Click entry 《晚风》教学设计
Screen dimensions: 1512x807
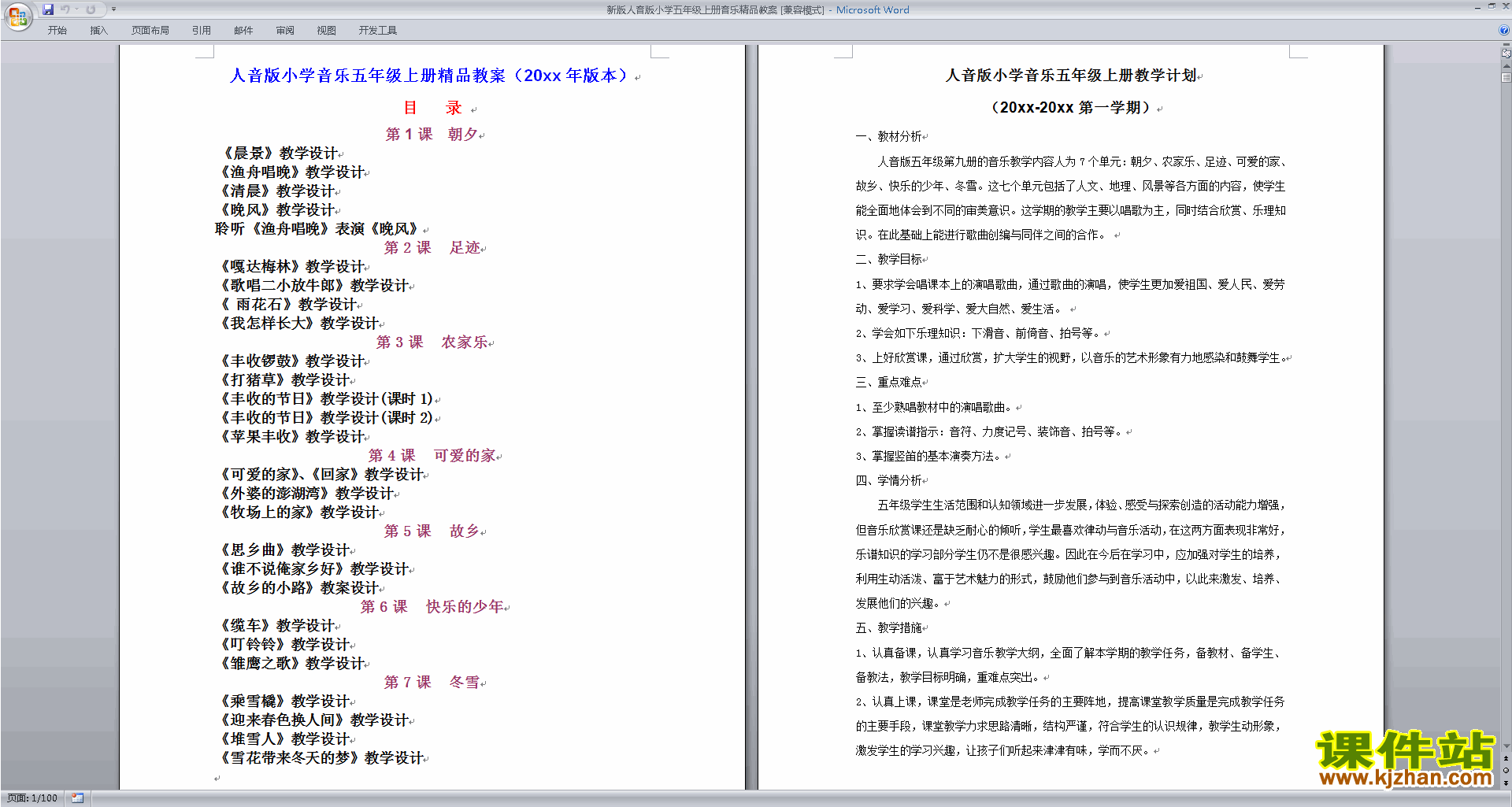(278, 210)
